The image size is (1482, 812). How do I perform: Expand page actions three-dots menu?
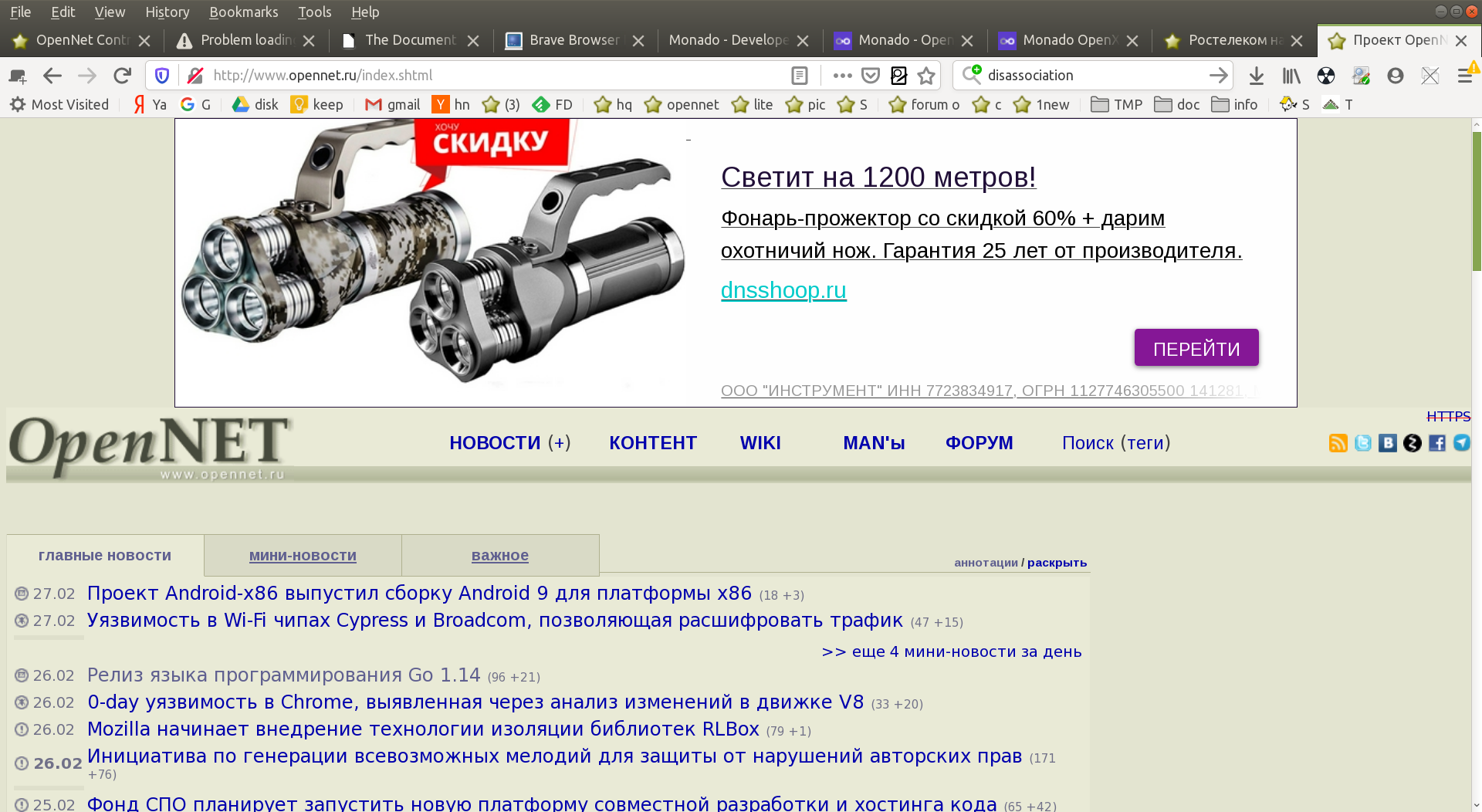[842, 76]
